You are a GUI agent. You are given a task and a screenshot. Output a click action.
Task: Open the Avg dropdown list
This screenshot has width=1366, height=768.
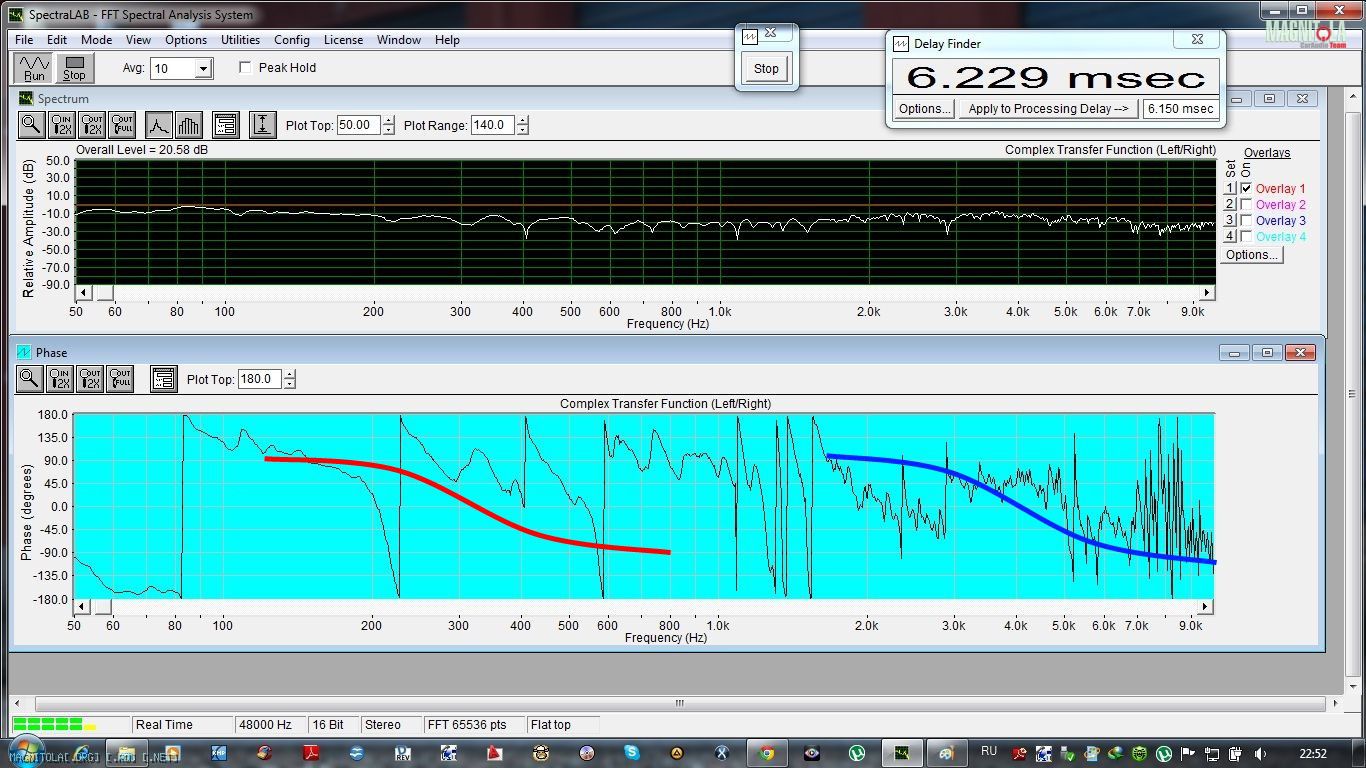pyautogui.click(x=203, y=69)
